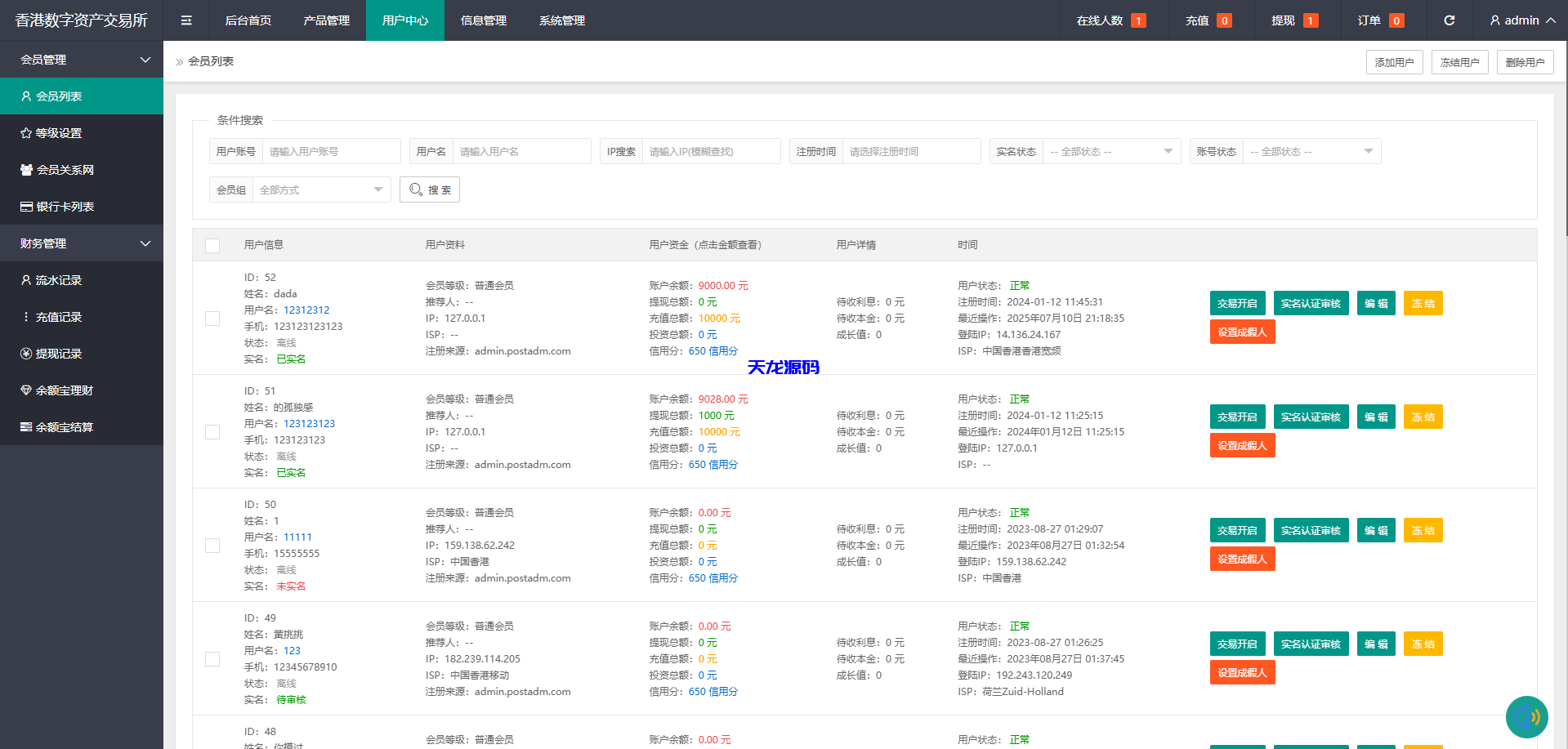
Task: Select 银行卡列表 in the sidebar
Action: click(x=67, y=206)
